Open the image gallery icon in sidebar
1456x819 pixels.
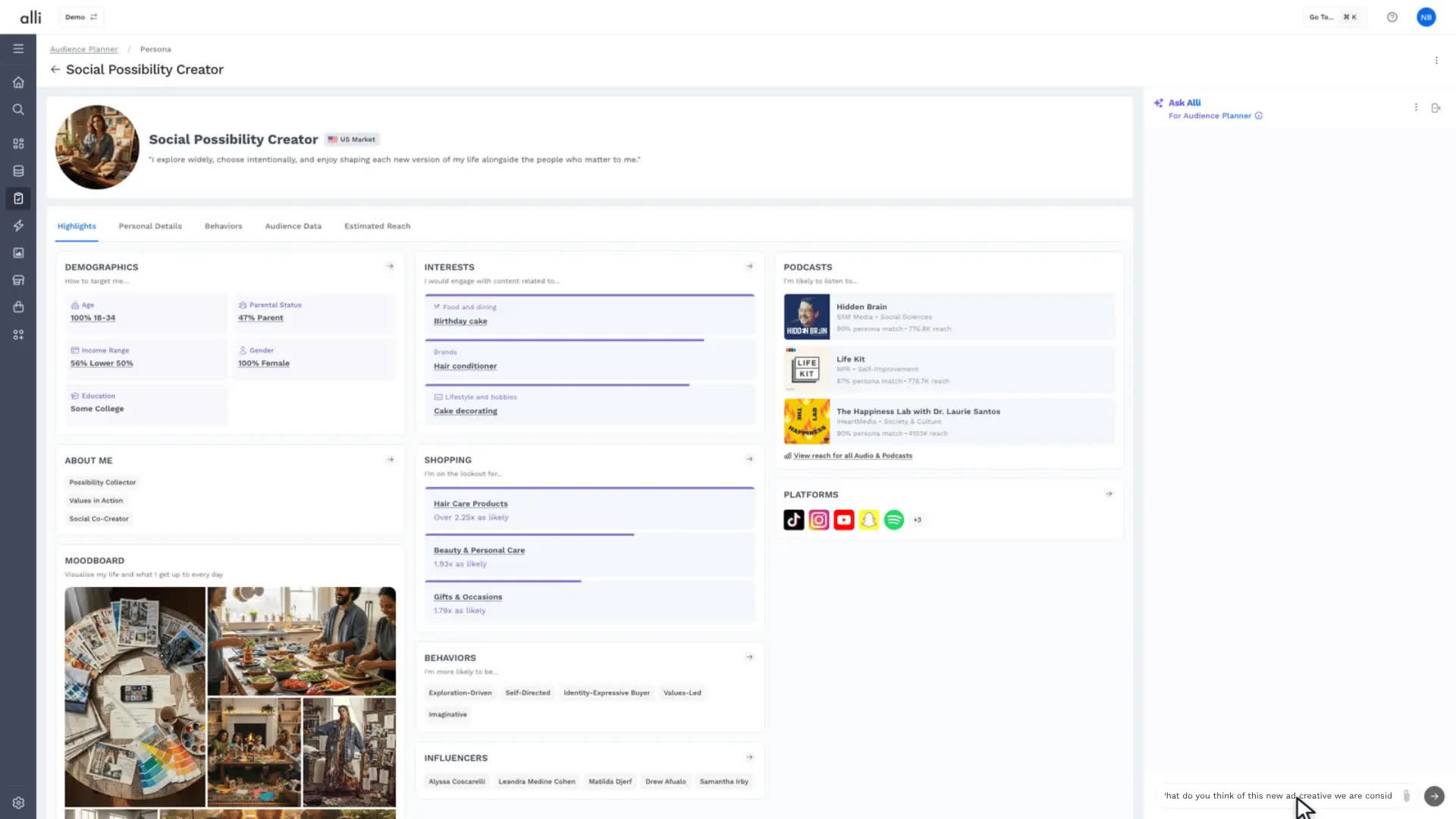pos(18,253)
